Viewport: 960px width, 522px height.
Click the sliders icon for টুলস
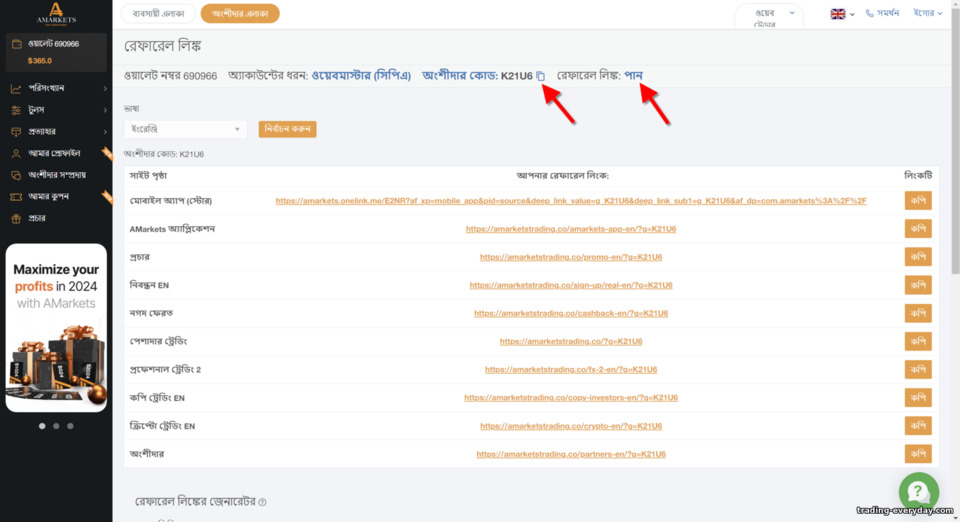[x=16, y=110]
